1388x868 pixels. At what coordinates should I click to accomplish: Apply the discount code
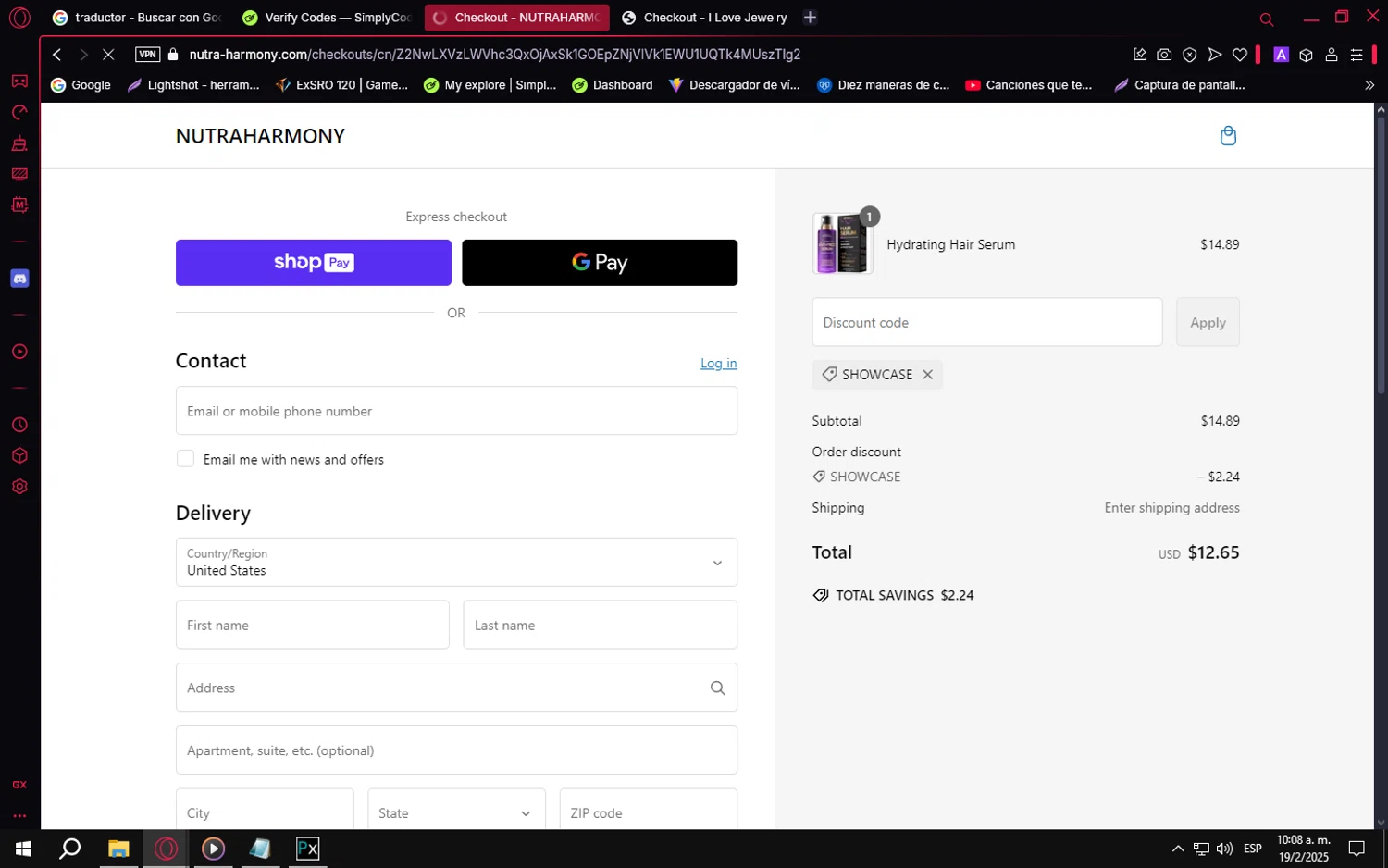(x=1208, y=322)
